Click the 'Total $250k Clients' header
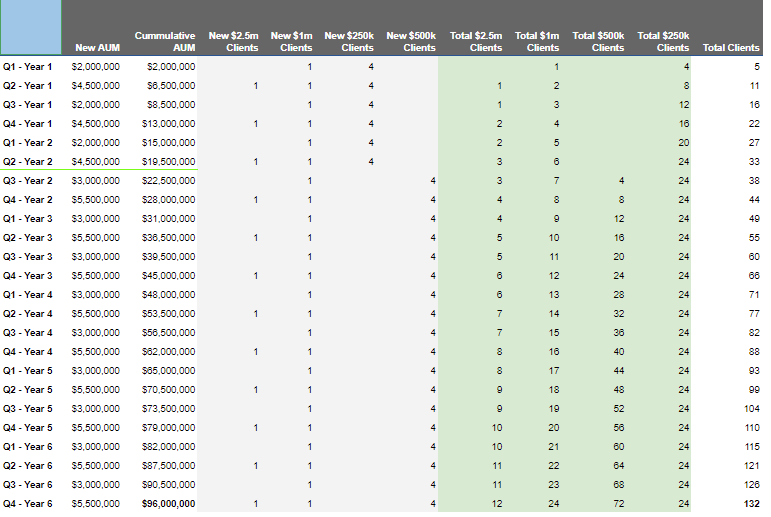 (663, 42)
